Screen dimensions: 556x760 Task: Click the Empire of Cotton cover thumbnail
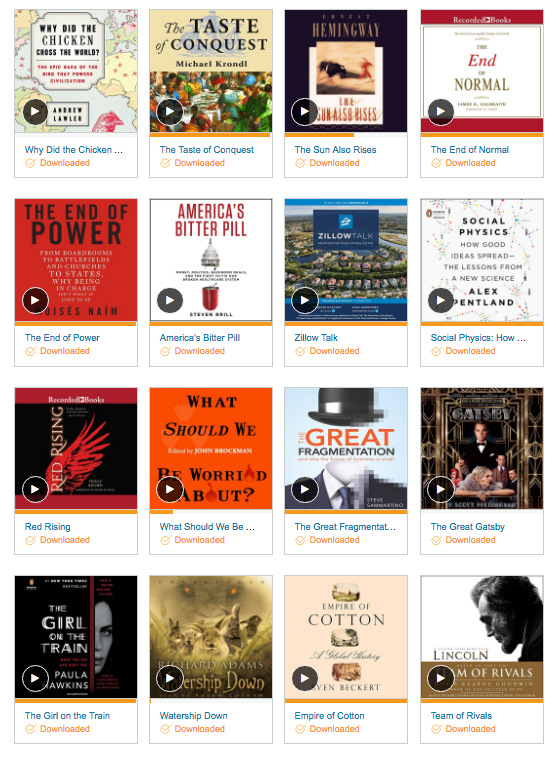tap(346, 637)
